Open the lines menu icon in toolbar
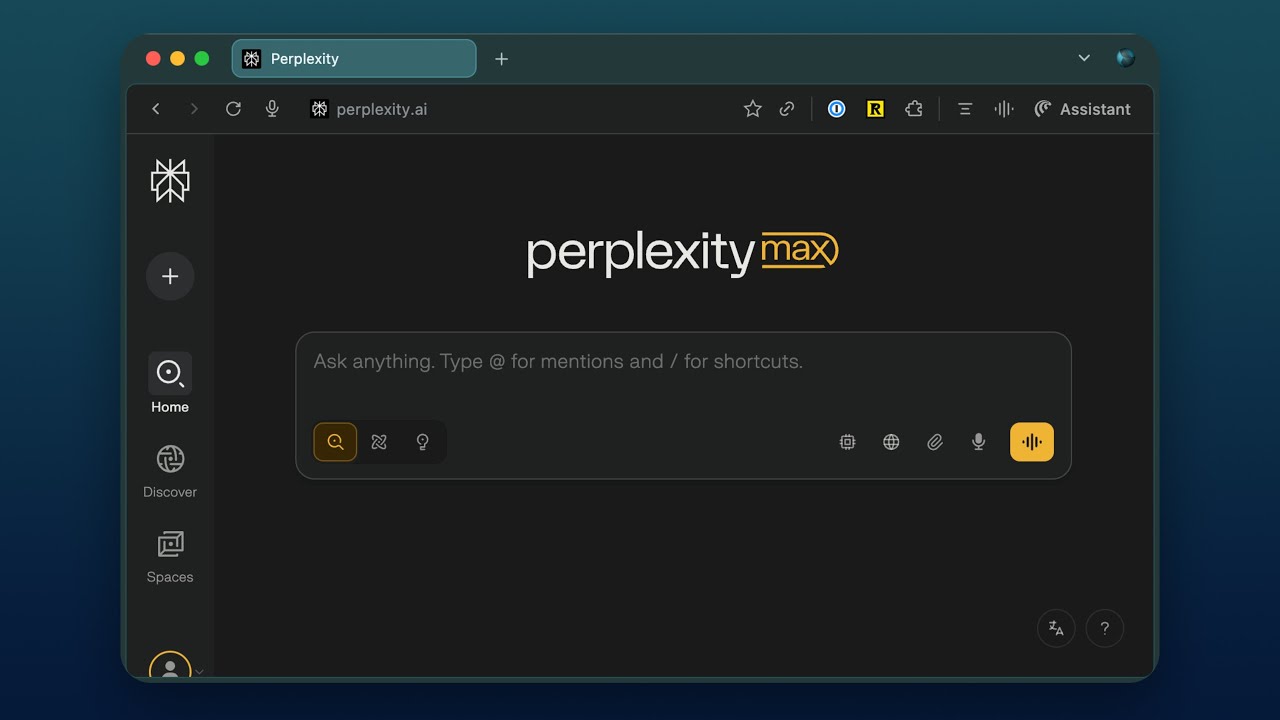 (965, 109)
